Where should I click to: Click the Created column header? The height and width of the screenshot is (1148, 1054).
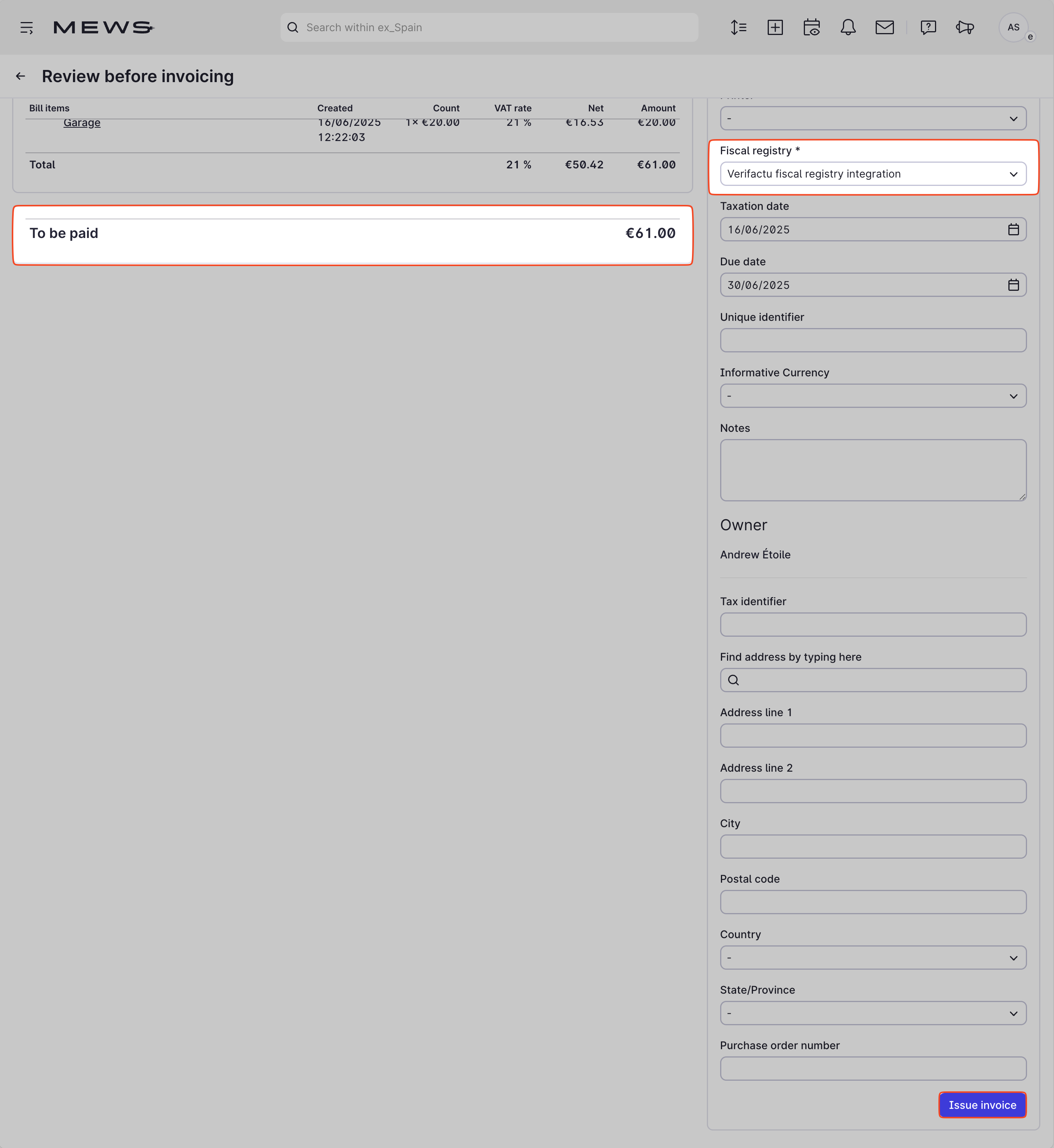[335, 108]
